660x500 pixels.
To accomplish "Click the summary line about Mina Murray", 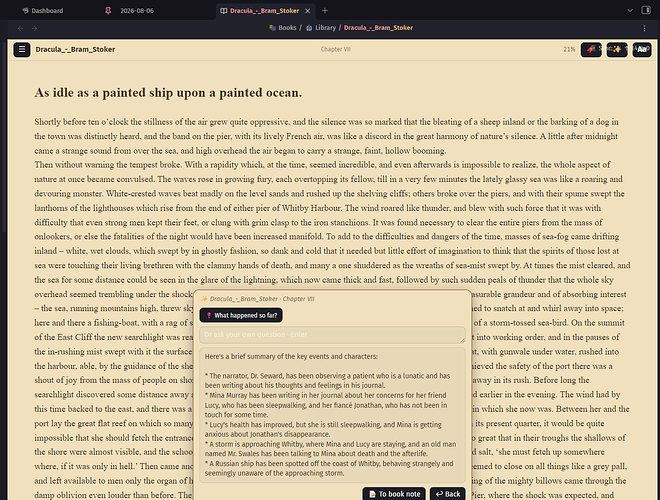I will pos(326,405).
